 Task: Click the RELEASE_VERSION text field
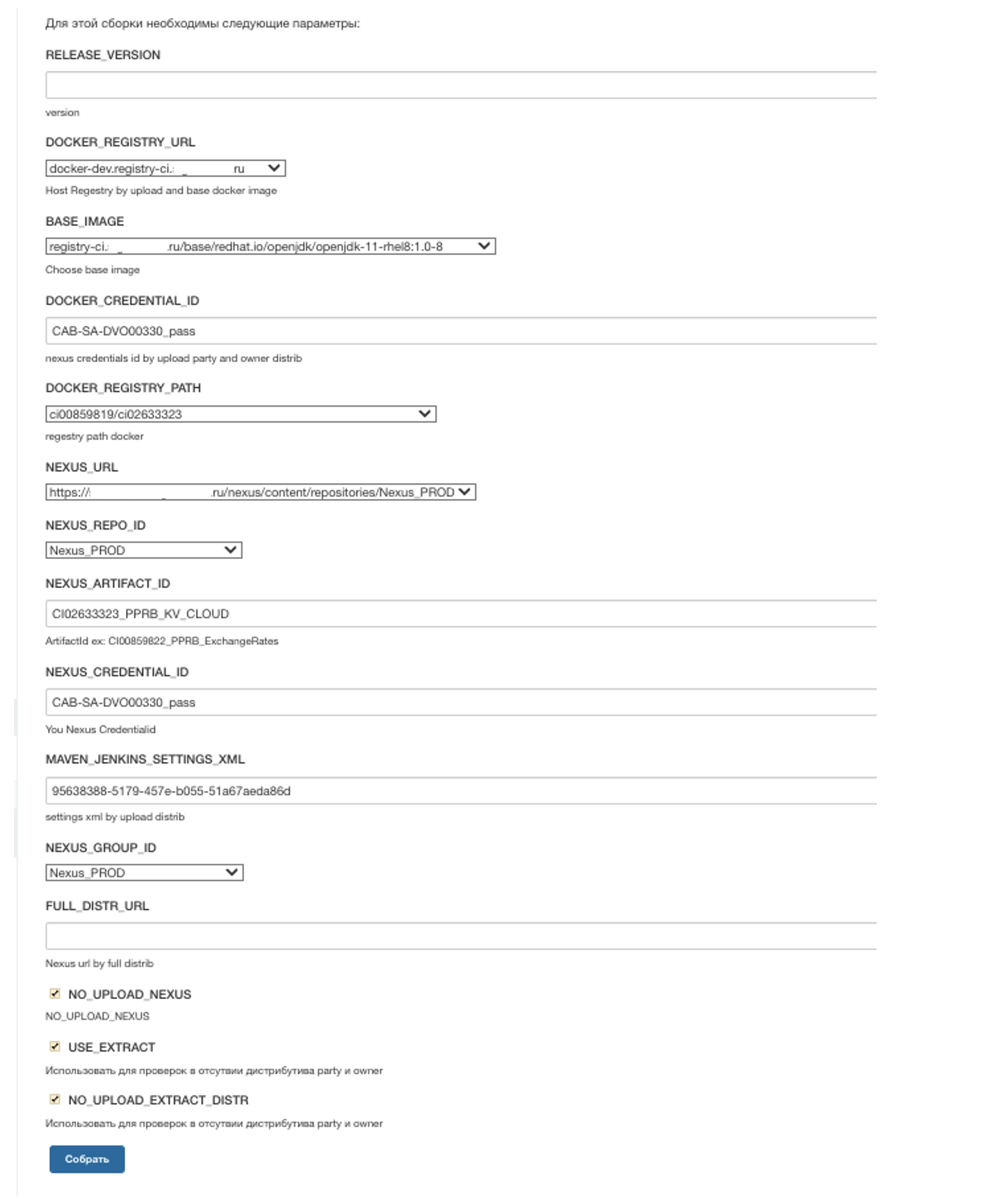[460, 85]
